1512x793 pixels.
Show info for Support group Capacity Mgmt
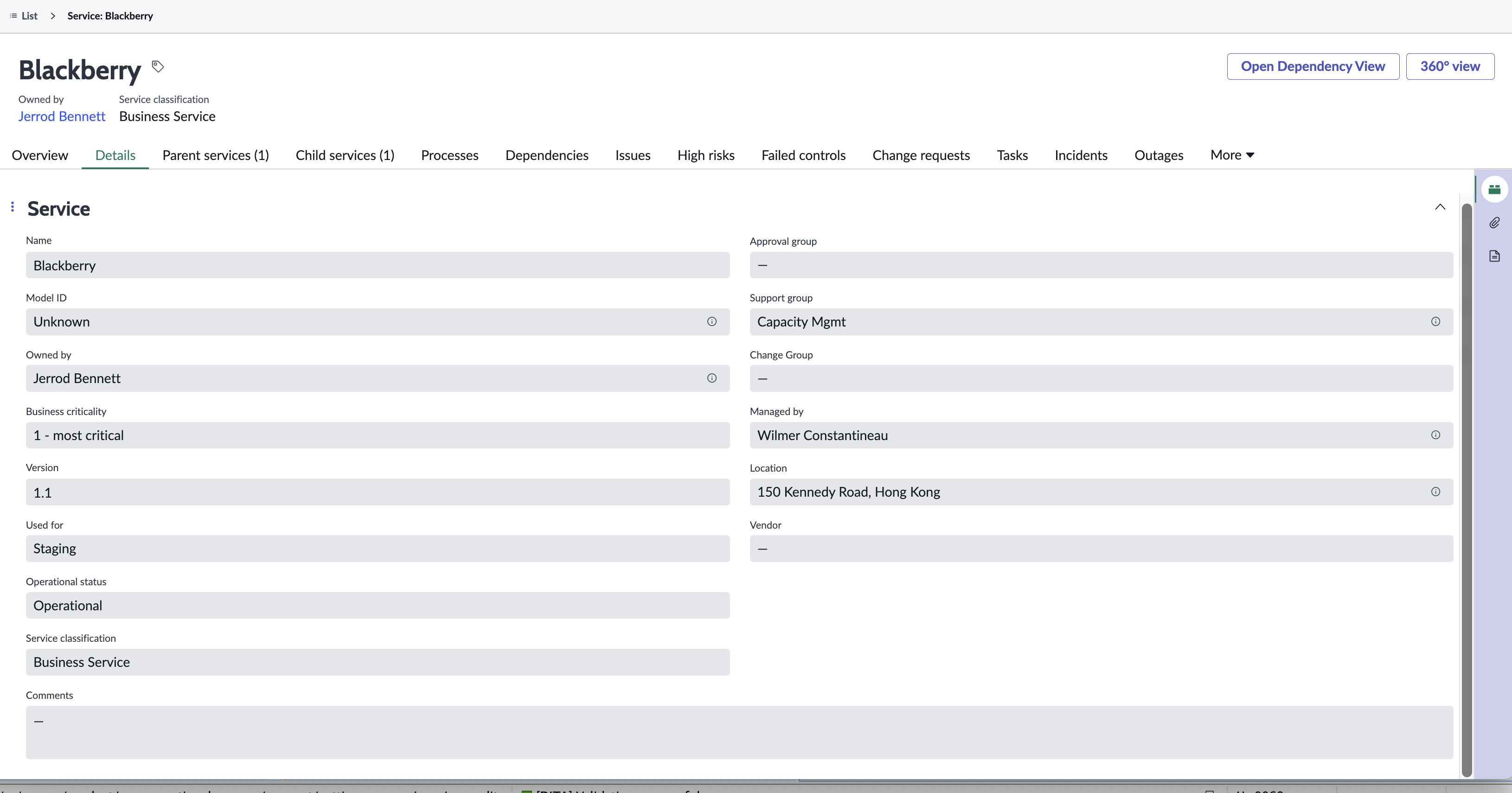coord(1435,322)
